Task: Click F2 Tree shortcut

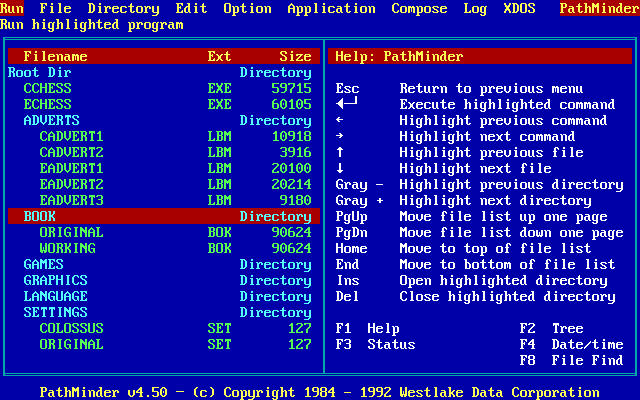Action: [551, 328]
